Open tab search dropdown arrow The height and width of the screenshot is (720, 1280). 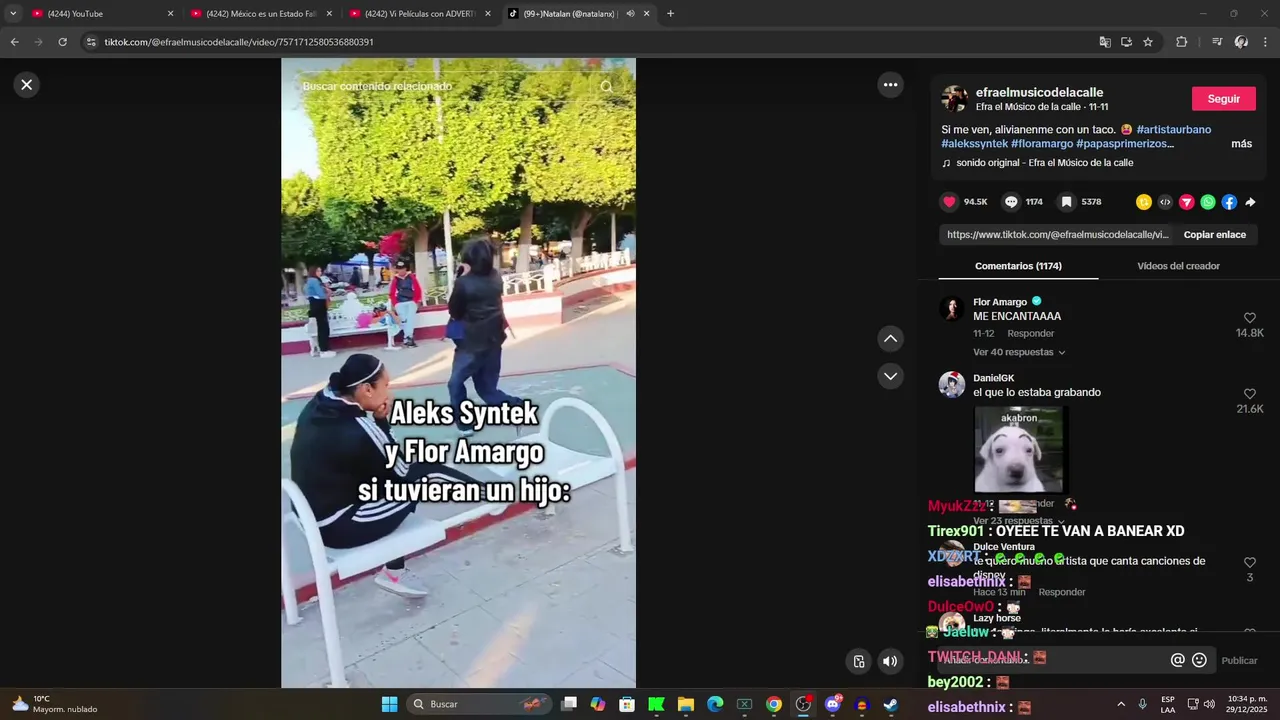pyautogui.click(x=12, y=14)
